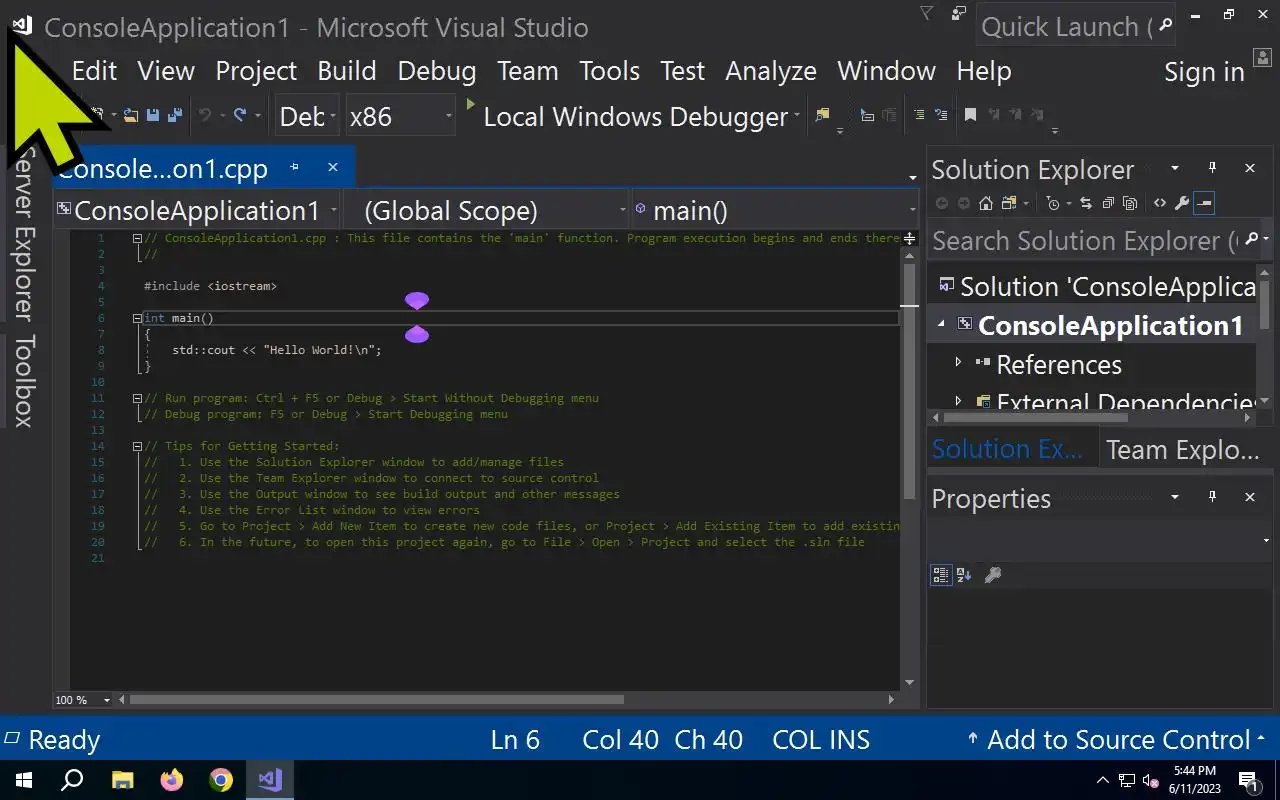Click the Send Feedback icon
Image resolution: width=1280 pixels, height=800 pixels.
[959, 13]
